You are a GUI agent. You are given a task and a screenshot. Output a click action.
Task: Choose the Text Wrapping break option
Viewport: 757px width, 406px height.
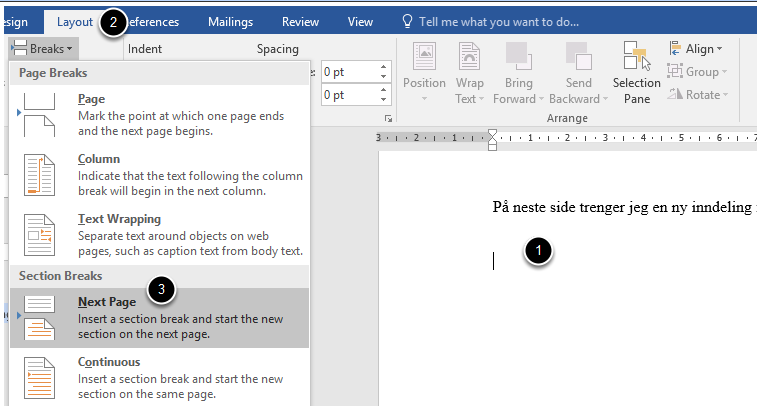pyautogui.click(x=159, y=235)
